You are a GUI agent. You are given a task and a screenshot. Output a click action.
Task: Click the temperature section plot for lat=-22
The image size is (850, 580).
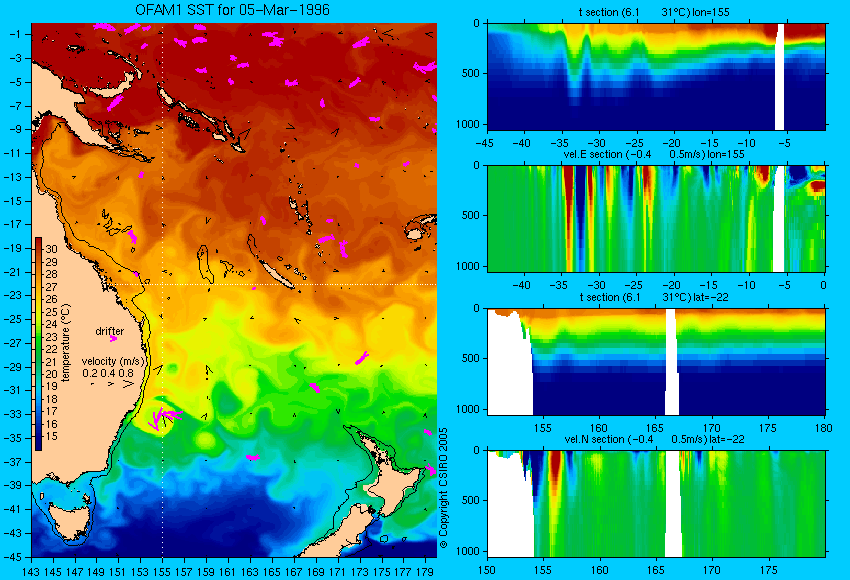click(x=656, y=362)
